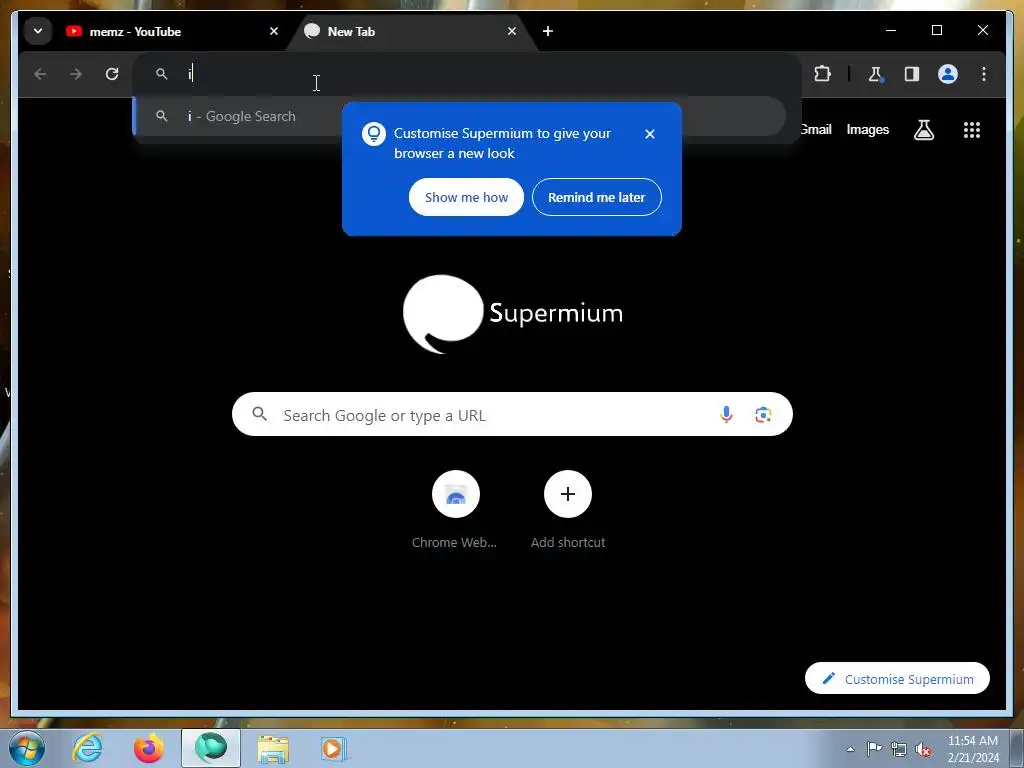The width and height of the screenshot is (1024, 768).
Task: Close the memz - YouTube tab
Action: tap(274, 31)
